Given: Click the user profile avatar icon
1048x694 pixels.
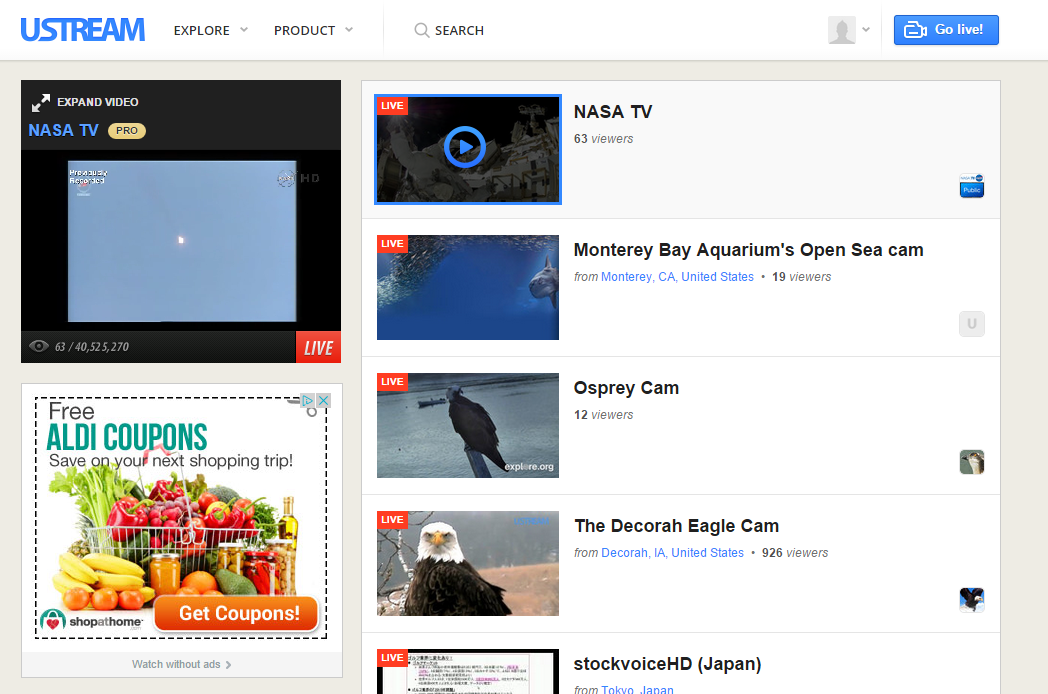Looking at the screenshot, I should tap(842, 30).
